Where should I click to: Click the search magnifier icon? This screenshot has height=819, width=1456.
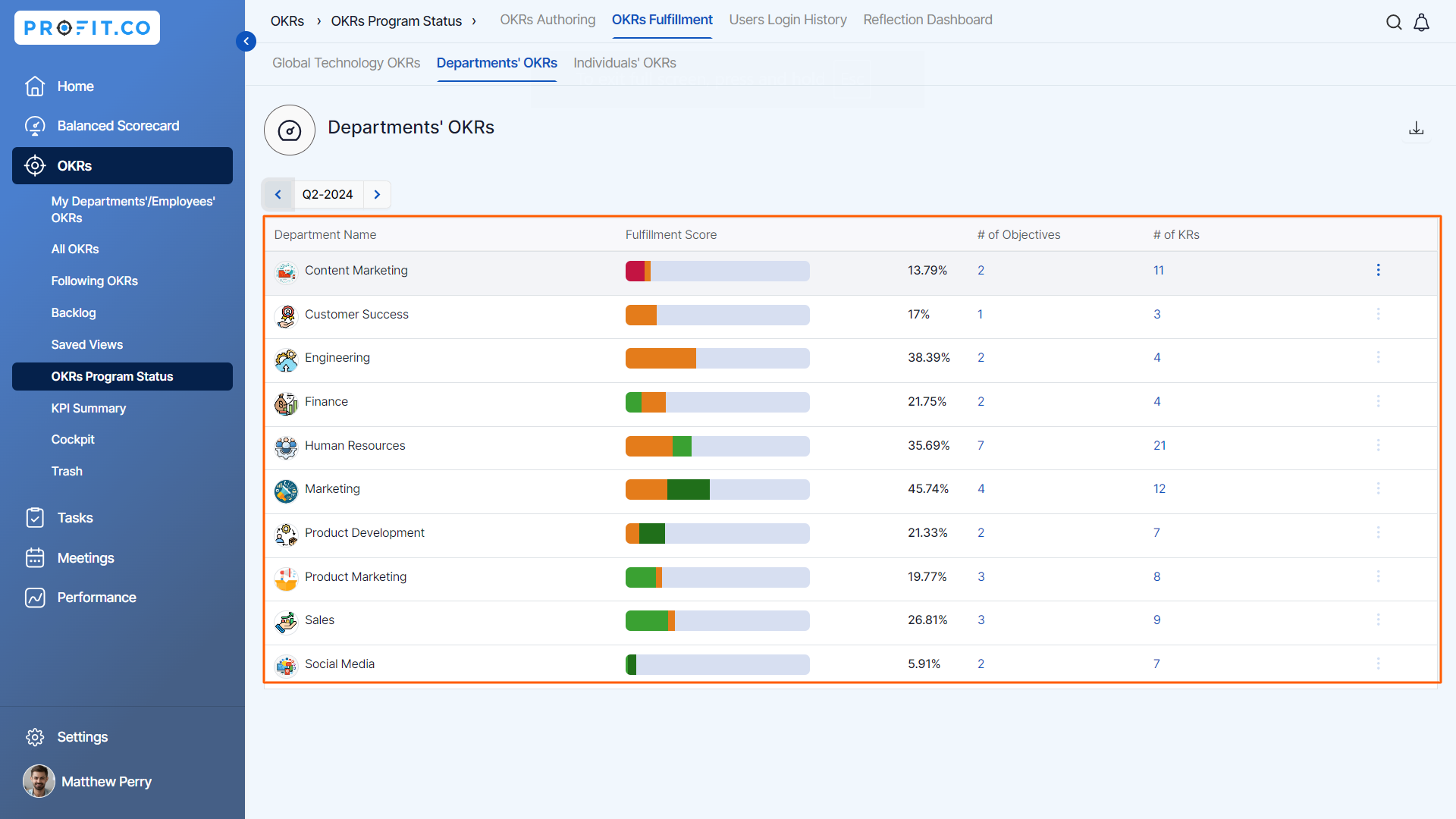1394,22
